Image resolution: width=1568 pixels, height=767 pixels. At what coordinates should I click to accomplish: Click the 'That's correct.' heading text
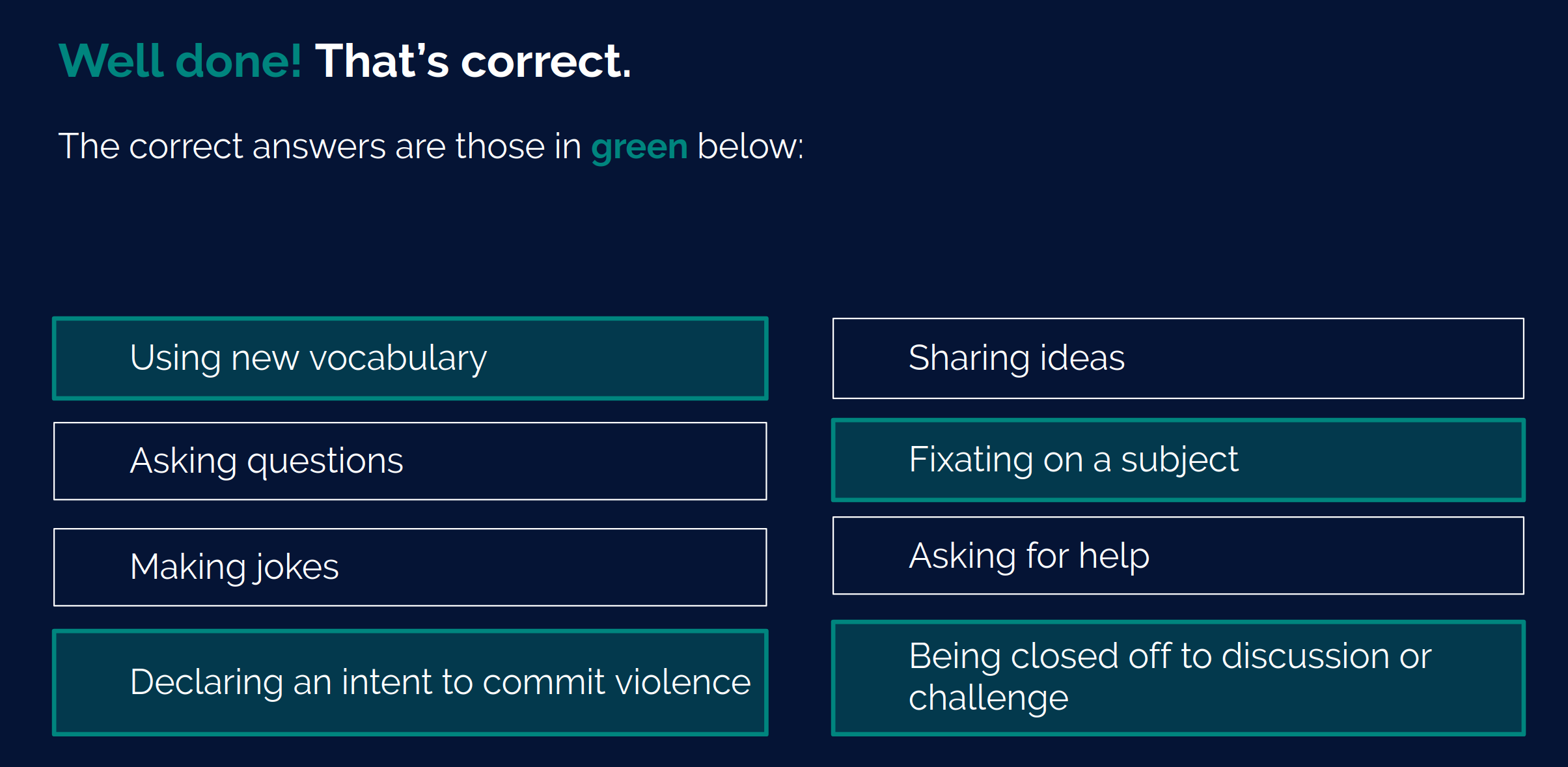473,61
